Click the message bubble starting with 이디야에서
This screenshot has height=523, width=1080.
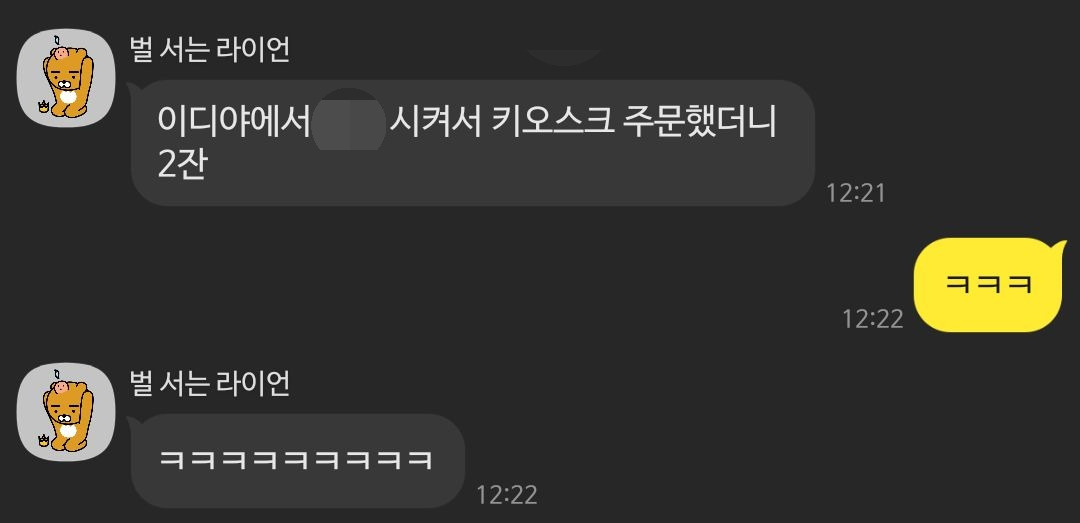pyautogui.click(x=472, y=143)
